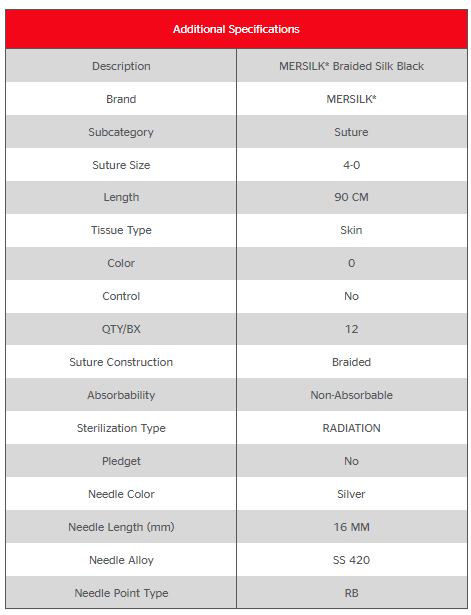Viewport: 471px width, 615px height.
Task: Click the Skin value cell
Action: (x=351, y=230)
